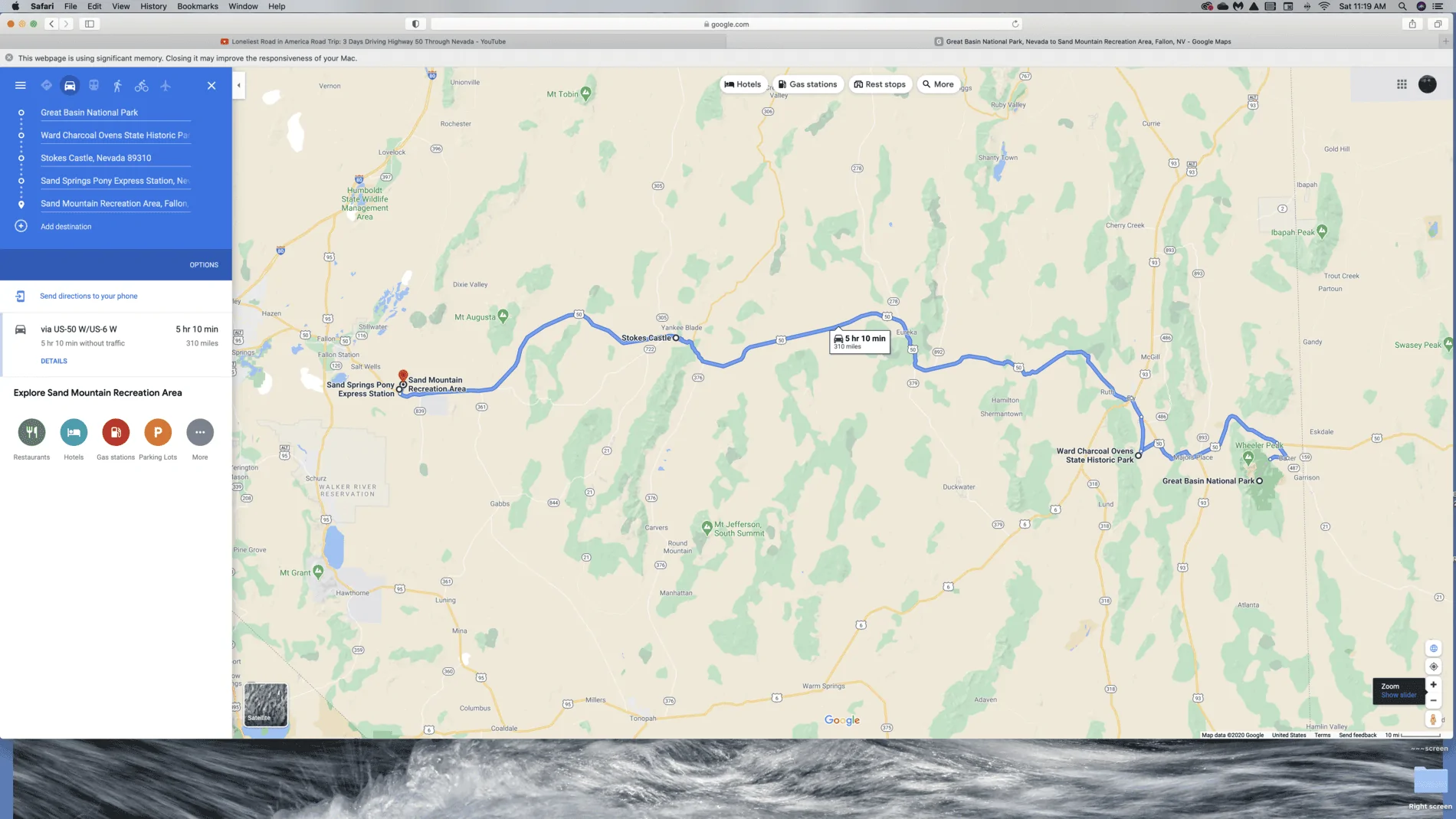Switch to cycling travel mode

point(142,86)
